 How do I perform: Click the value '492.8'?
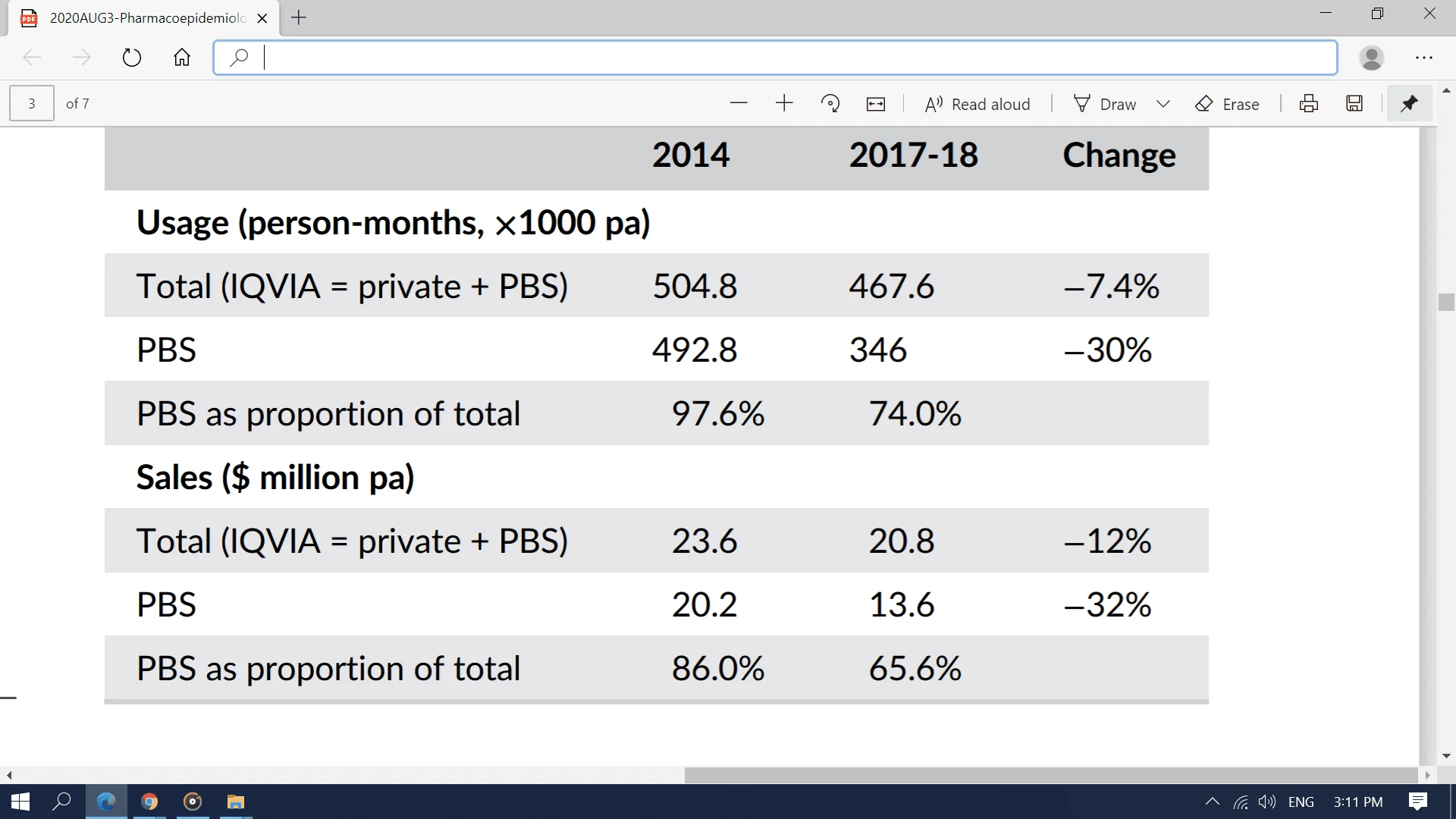695,350
